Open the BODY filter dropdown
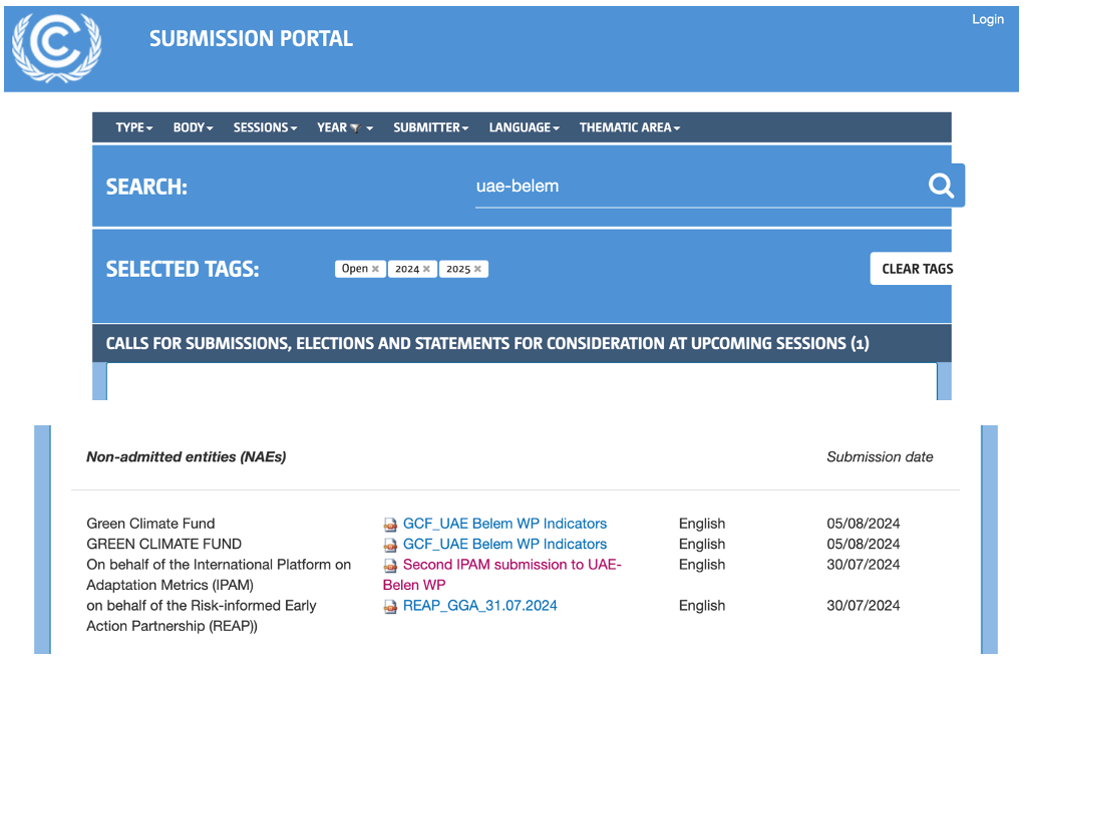 point(193,128)
